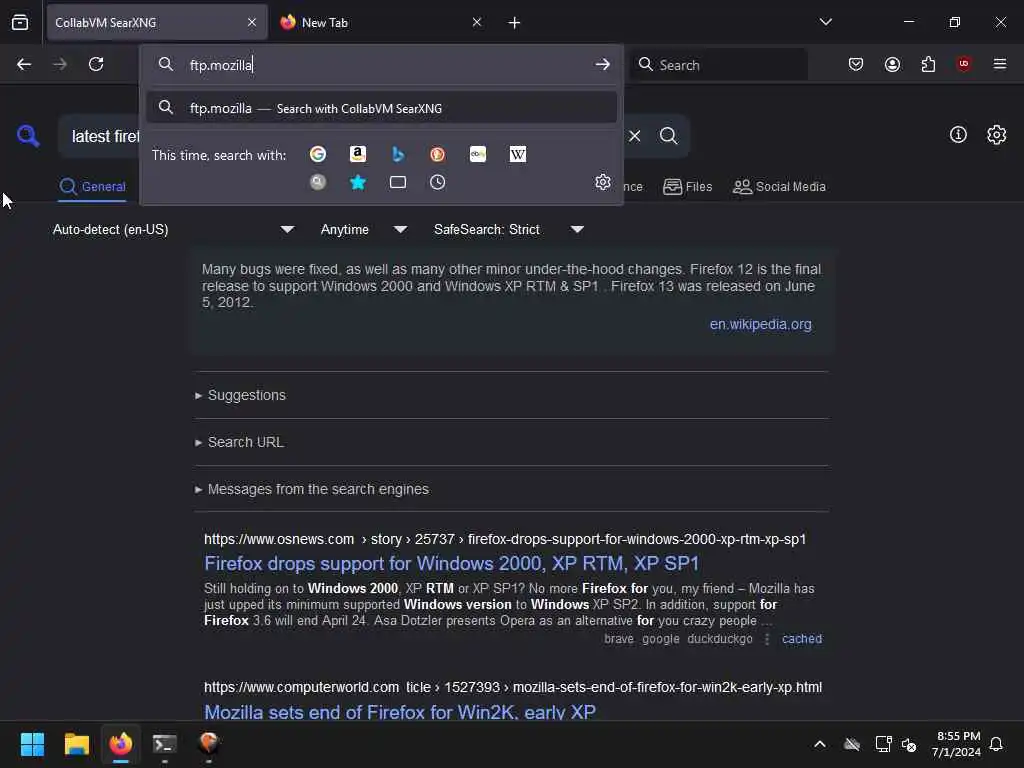Expand the Search URL section
Image resolution: width=1024 pixels, height=768 pixels.
click(x=240, y=442)
